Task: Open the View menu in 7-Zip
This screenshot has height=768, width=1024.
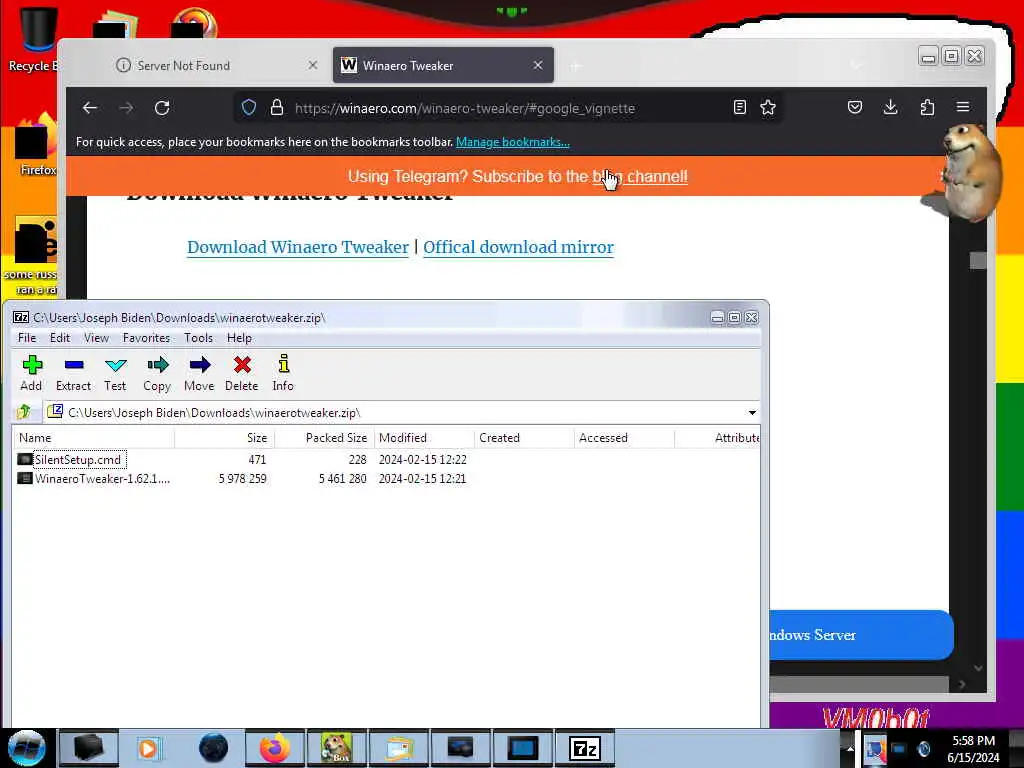Action: (96, 338)
